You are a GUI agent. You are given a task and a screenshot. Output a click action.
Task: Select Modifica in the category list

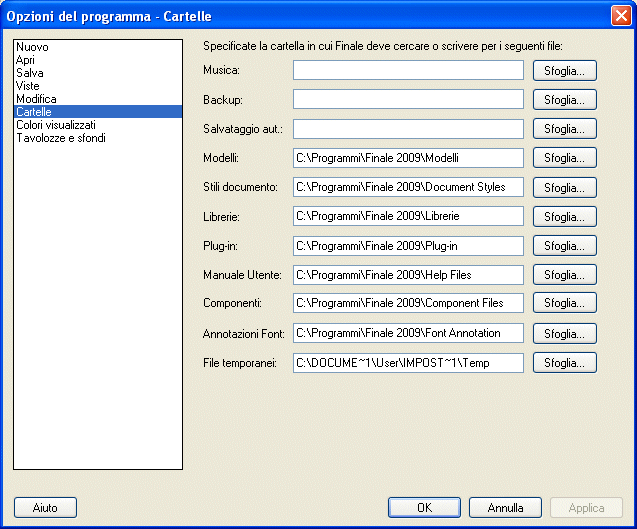[98, 99]
